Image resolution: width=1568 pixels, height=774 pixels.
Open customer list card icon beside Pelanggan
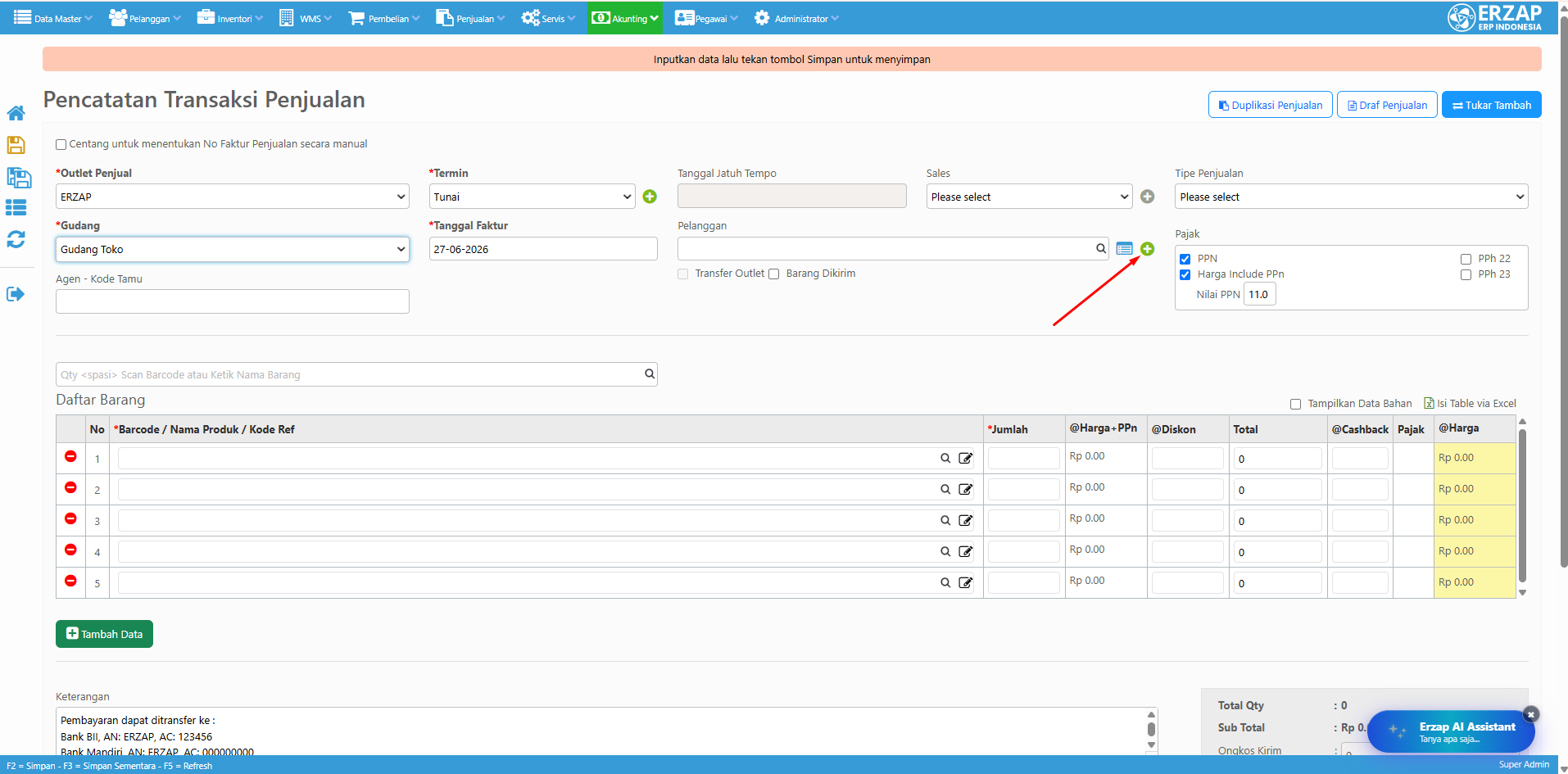pos(1124,249)
